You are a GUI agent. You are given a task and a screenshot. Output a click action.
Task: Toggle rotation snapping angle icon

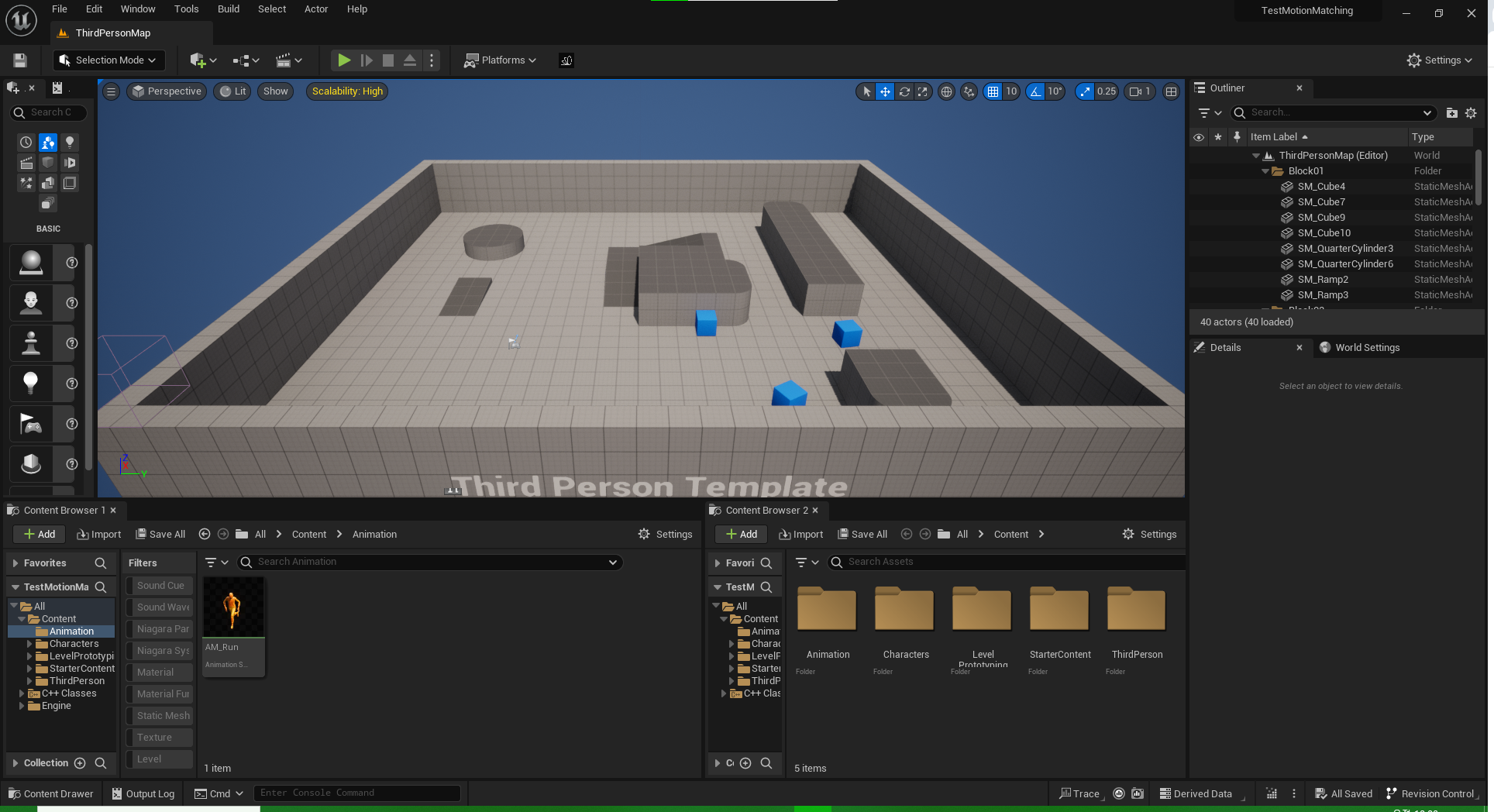pos(1035,91)
